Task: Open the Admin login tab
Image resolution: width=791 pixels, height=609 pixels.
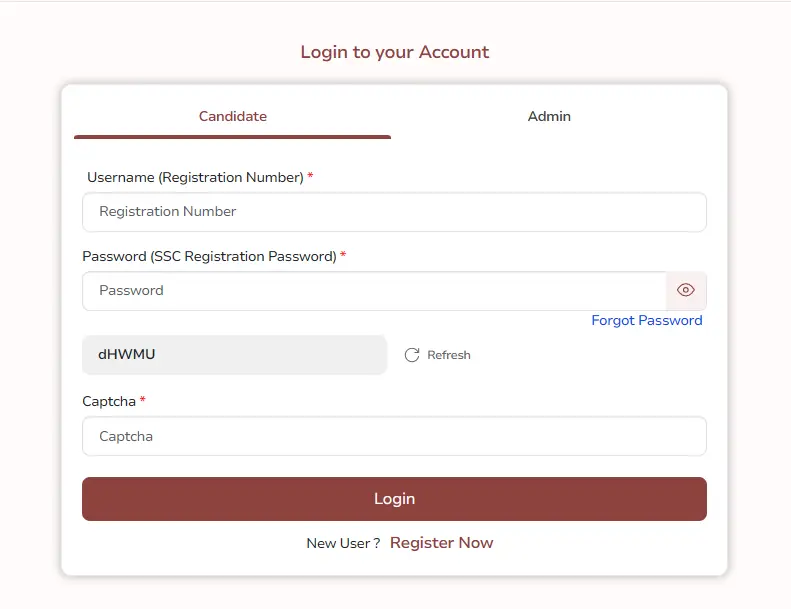Action: click(x=549, y=116)
